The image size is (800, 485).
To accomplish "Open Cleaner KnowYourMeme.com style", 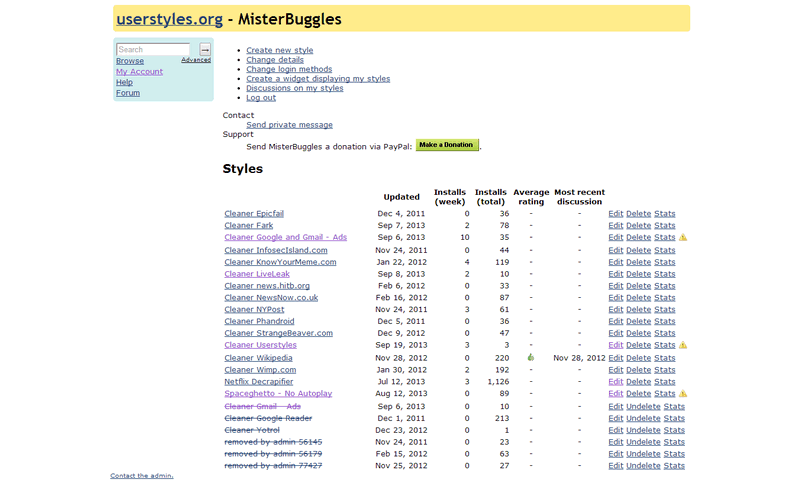I will pos(280,262).
